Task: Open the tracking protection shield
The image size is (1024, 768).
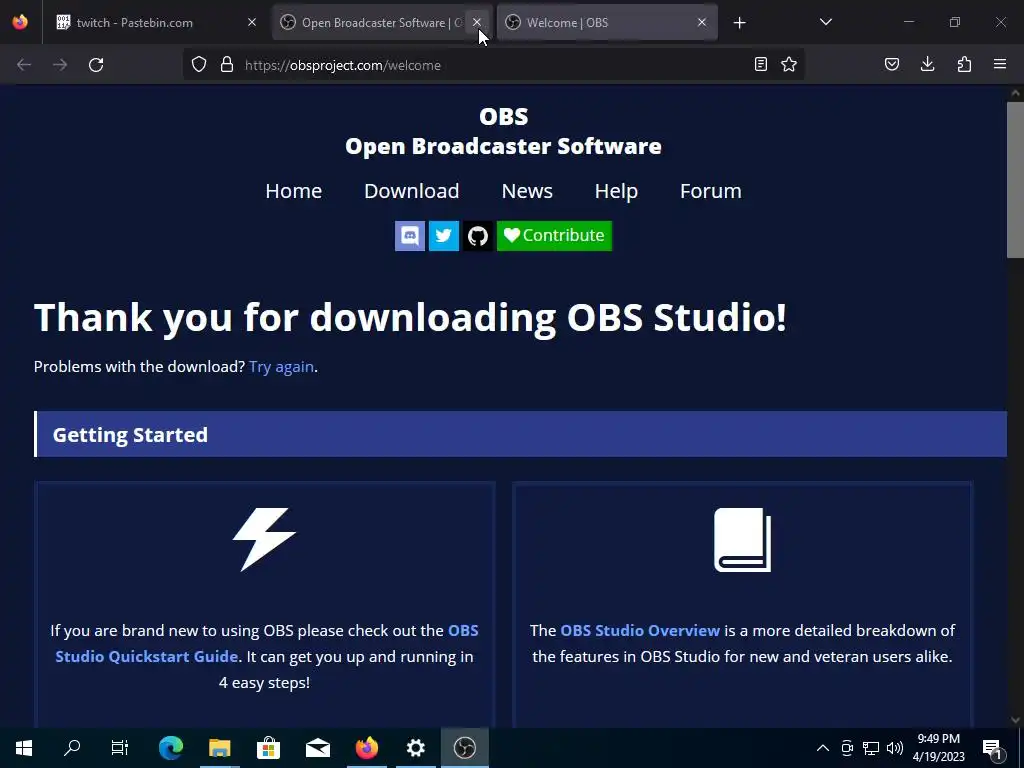Action: (x=199, y=65)
